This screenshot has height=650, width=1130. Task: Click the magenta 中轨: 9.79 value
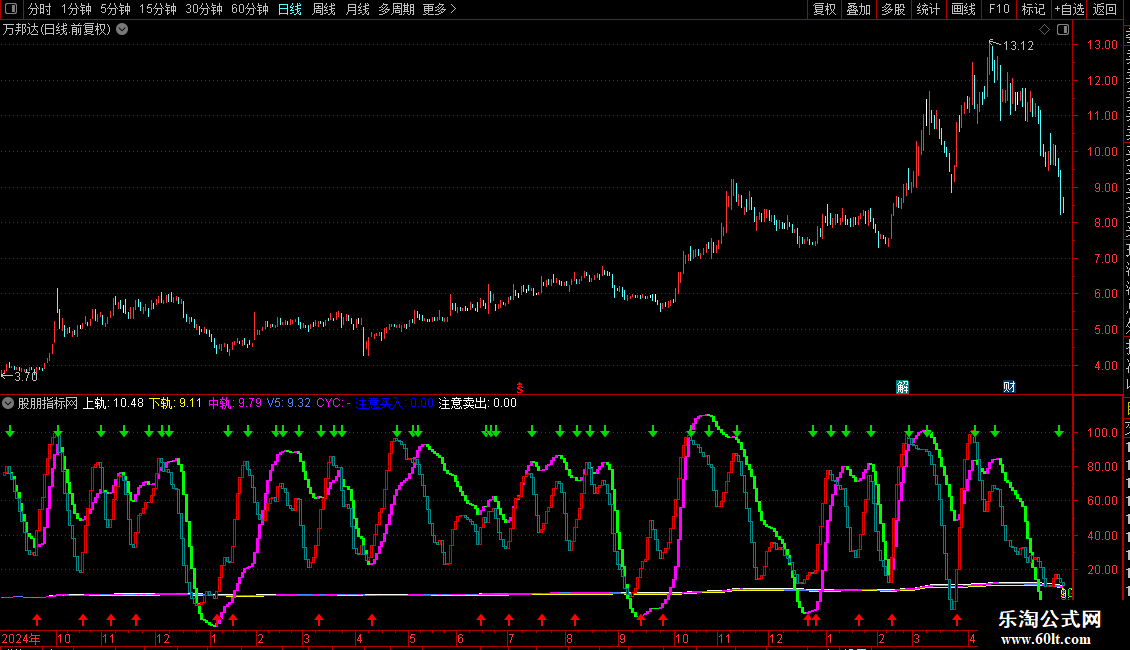coord(235,404)
